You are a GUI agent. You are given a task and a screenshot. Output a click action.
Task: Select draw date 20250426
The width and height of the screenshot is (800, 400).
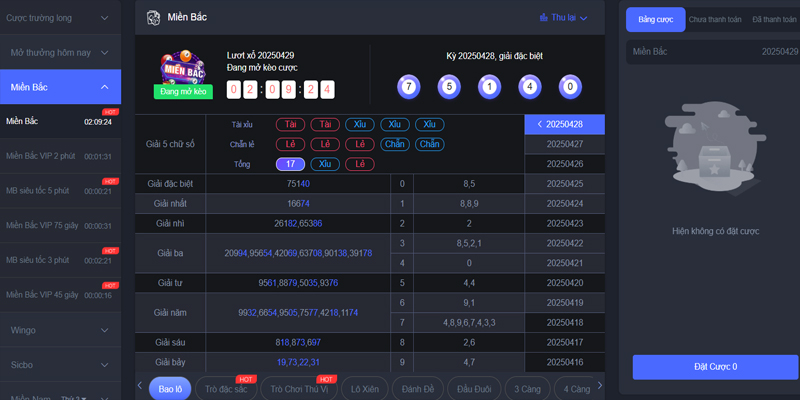pos(565,164)
